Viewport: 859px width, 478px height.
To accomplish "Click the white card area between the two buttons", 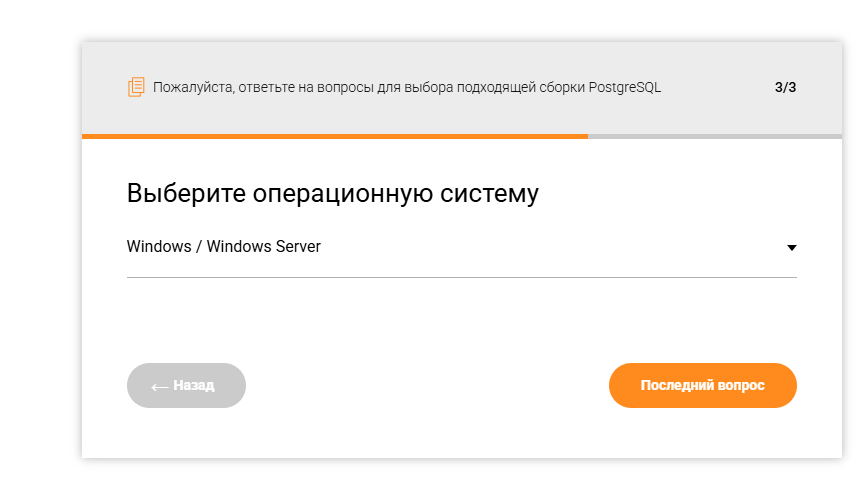I will (x=427, y=385).
